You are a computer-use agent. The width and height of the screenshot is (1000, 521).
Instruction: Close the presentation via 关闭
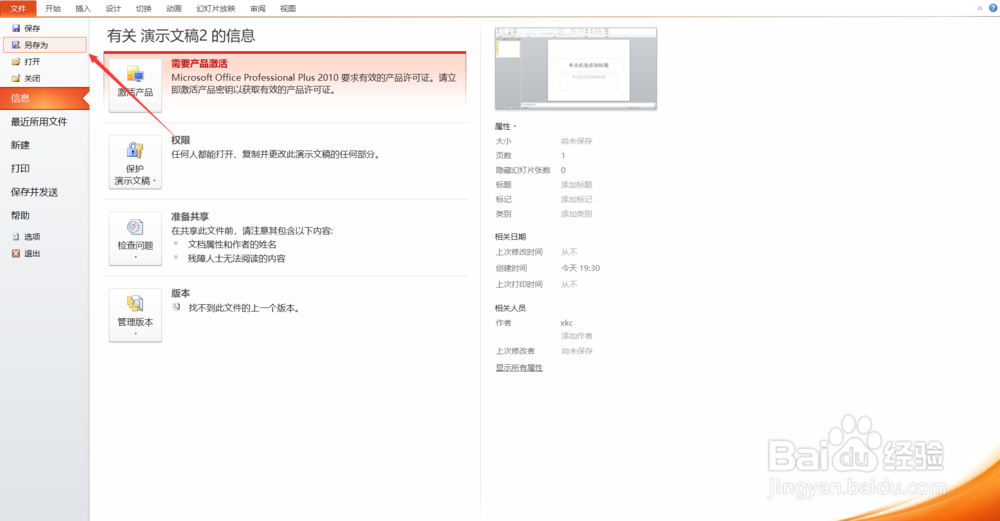coord(26,78)
